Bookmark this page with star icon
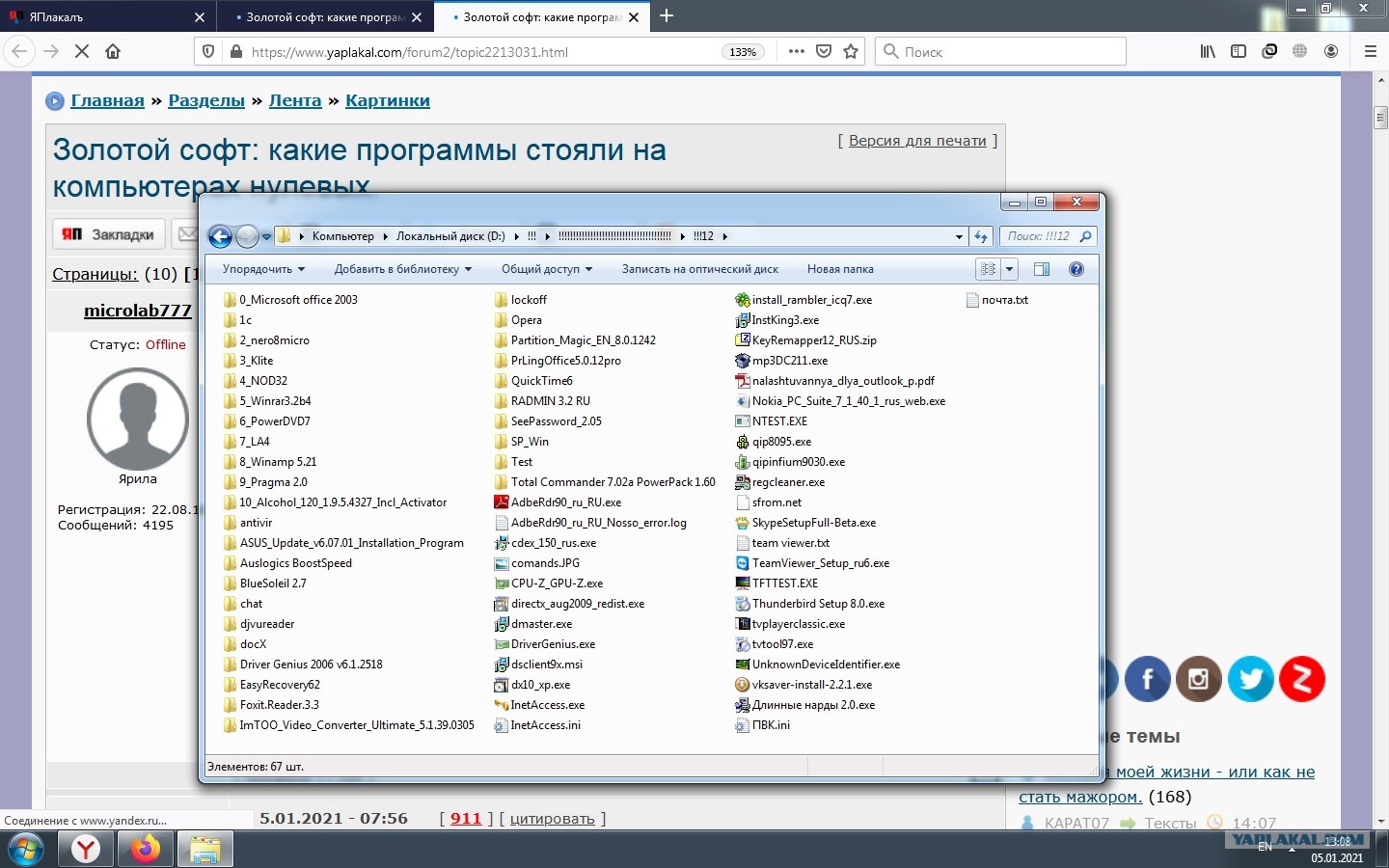1389x868 pixels. pos(851,52)
